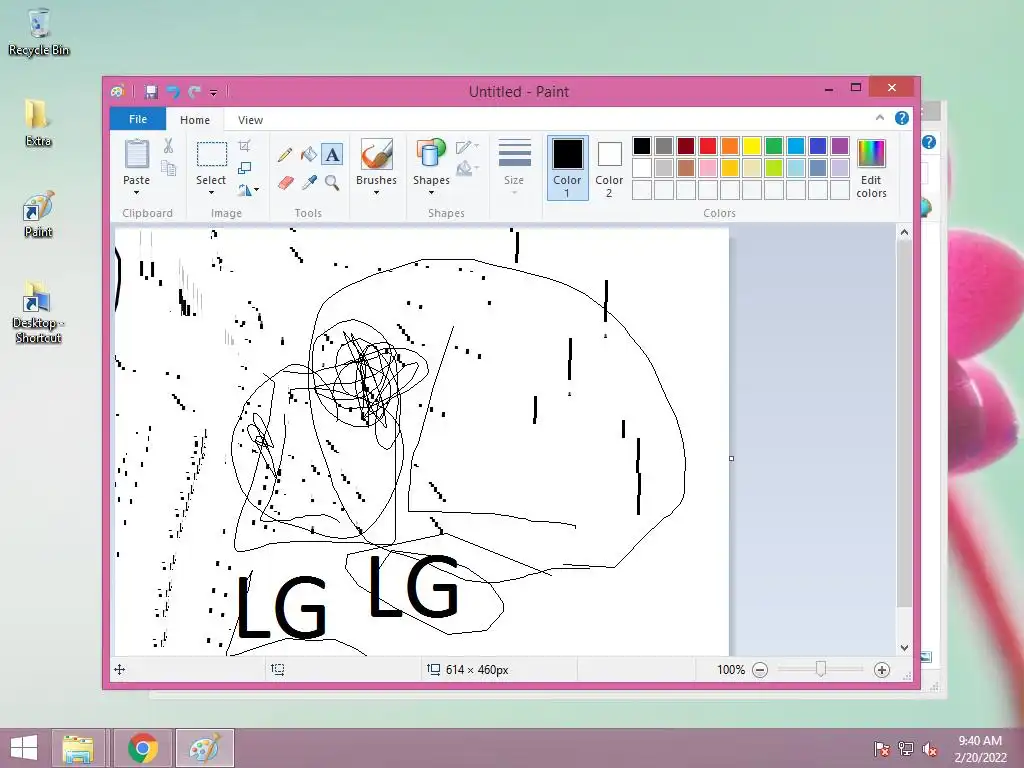This screenshot has height=768, width=1024.
Task: Open the Recycle Bin desktop icon
Action: (39, 32)
